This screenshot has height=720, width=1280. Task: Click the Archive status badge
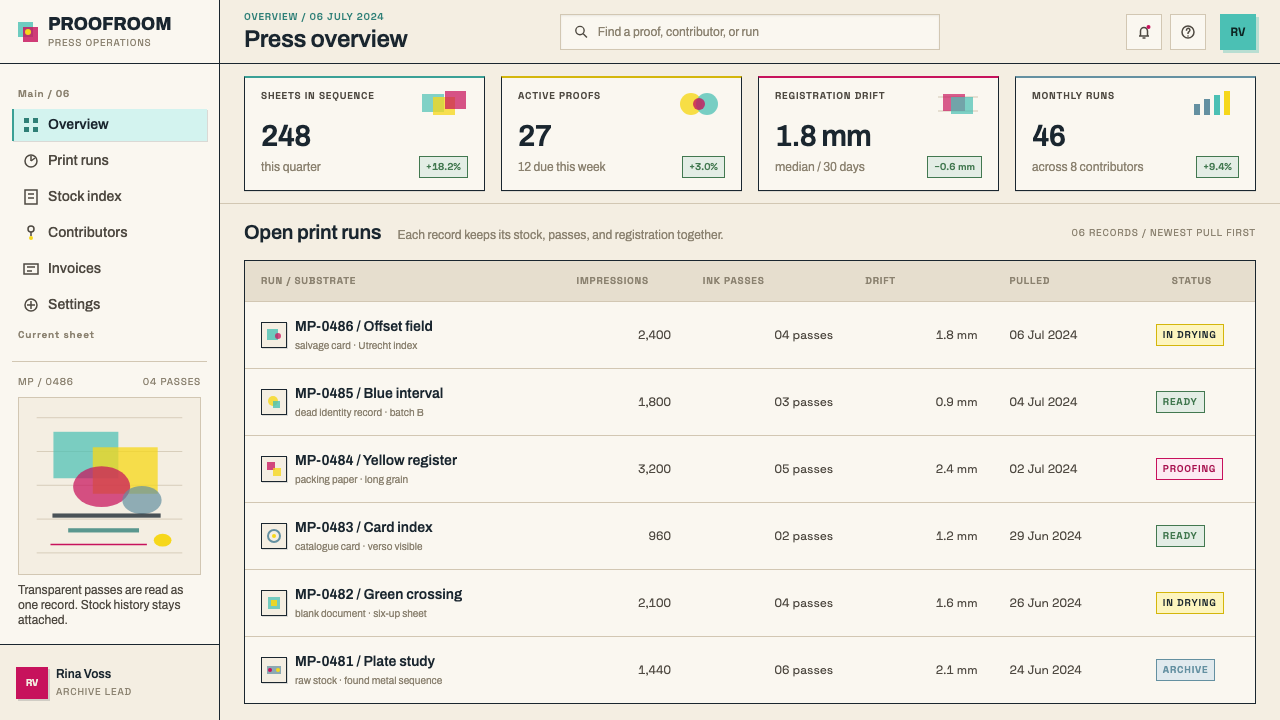1185,670
